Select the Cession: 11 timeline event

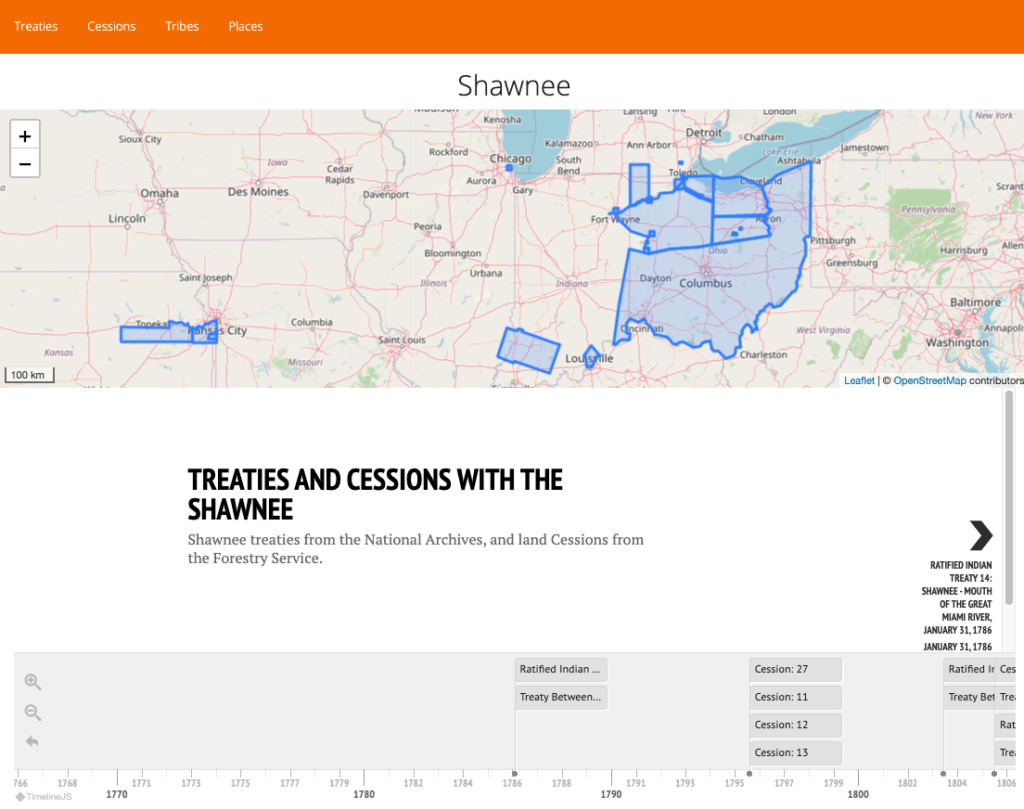[795, 697]
